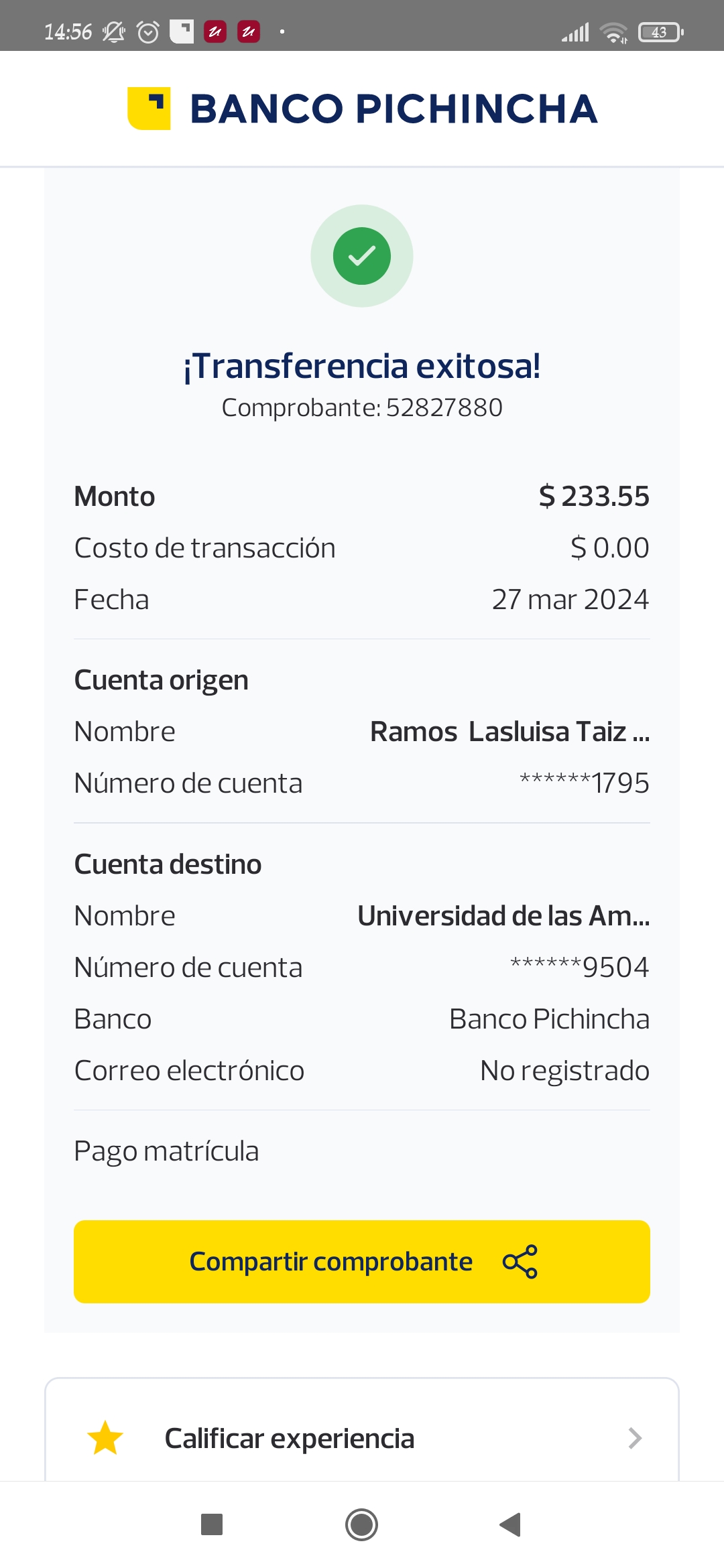
Task: Tap the green success checkmark icon
Action: 362,256
